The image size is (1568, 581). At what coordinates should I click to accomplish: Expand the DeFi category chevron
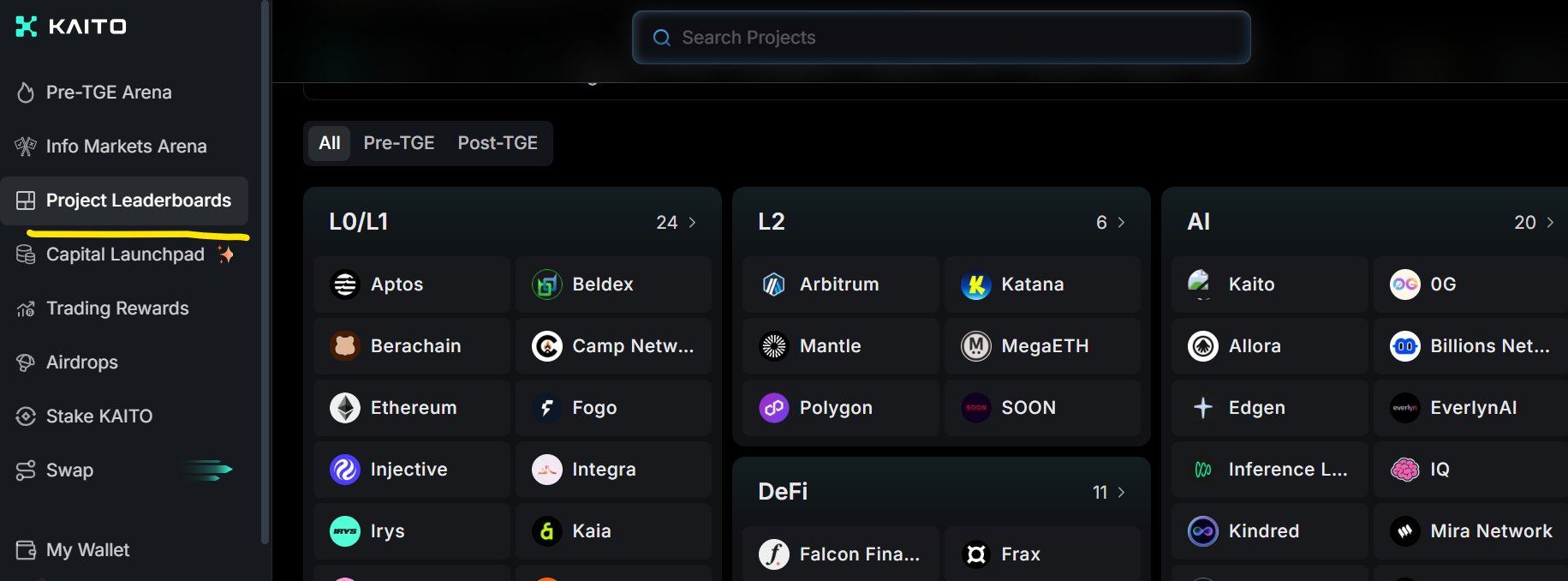[1121, 493]
